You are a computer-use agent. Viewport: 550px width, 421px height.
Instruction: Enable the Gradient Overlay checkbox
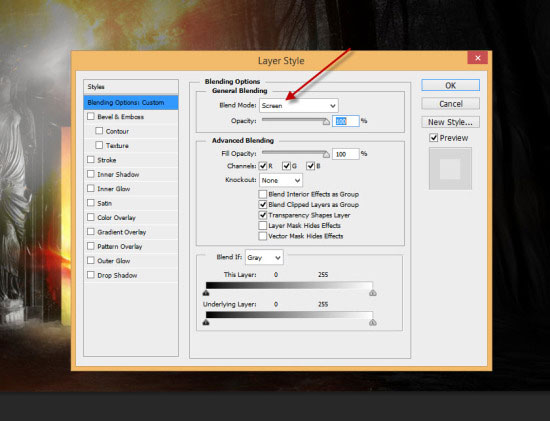[90, 232]
